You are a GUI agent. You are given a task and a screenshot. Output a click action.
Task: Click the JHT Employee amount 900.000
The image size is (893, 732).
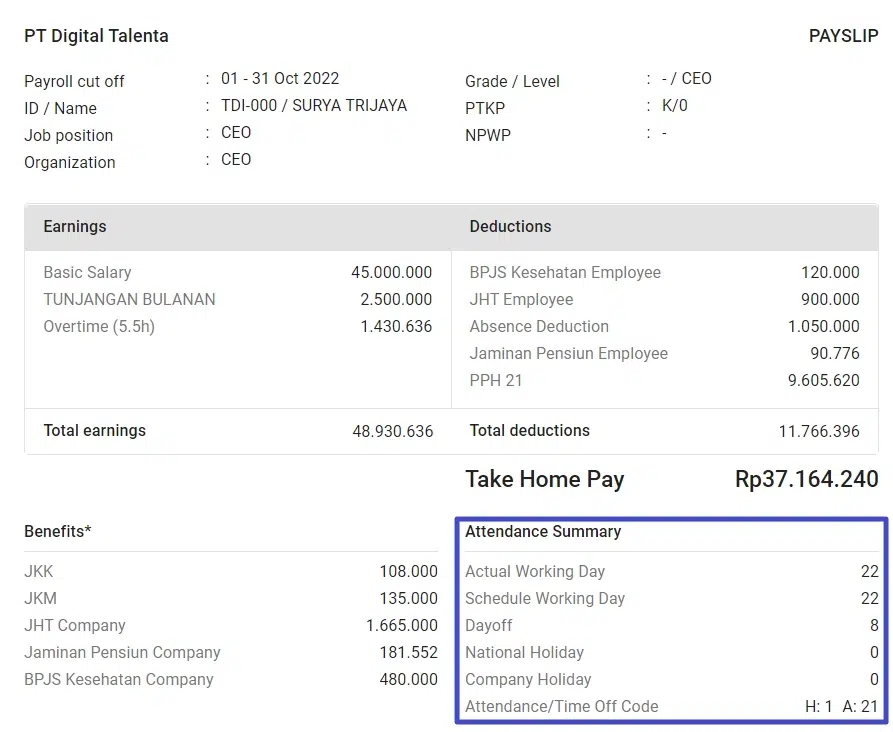click(830, 299)
